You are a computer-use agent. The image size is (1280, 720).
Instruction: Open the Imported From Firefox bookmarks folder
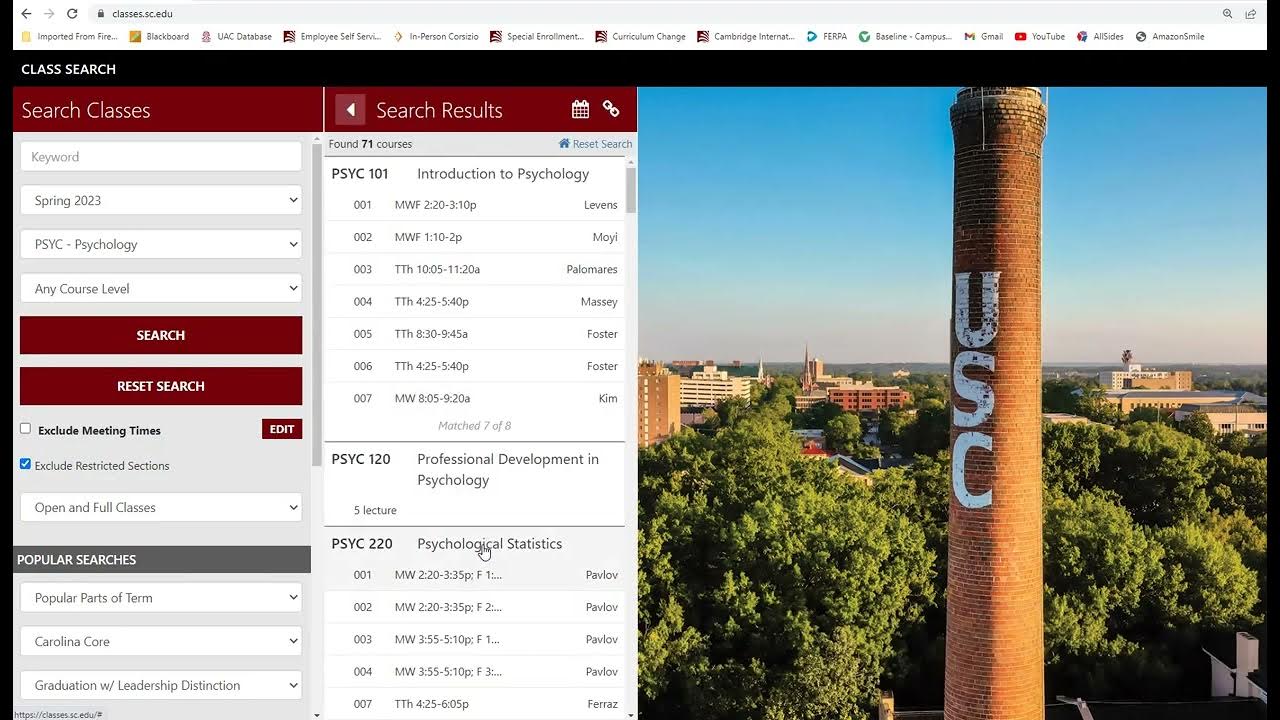68,36
